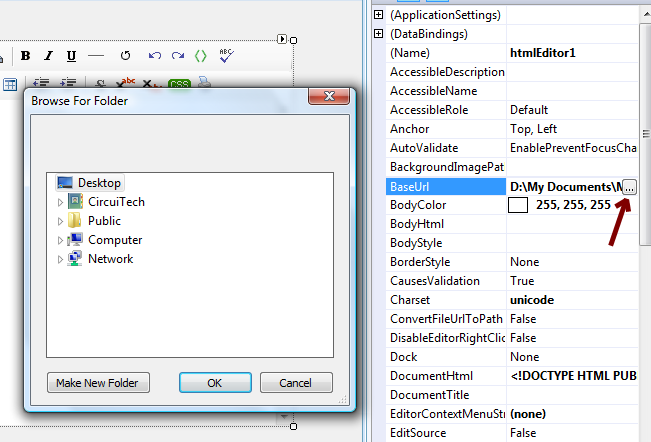
Task: Insert a horizontal rule line
Action: pos(96,56)
